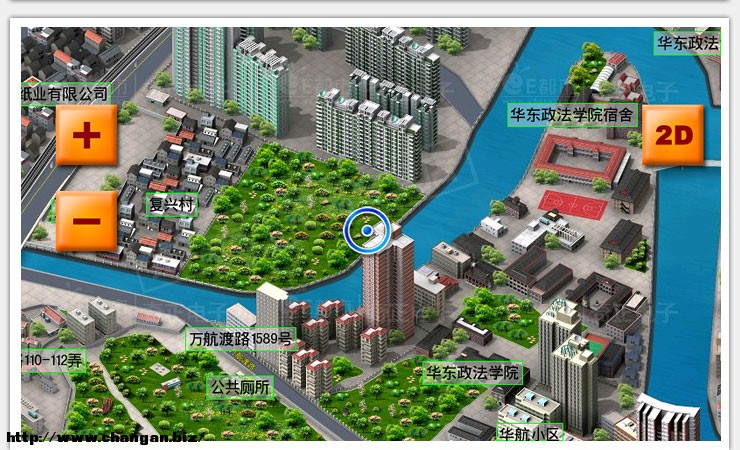Zoom out with the orange minus button

click(86, 220)
